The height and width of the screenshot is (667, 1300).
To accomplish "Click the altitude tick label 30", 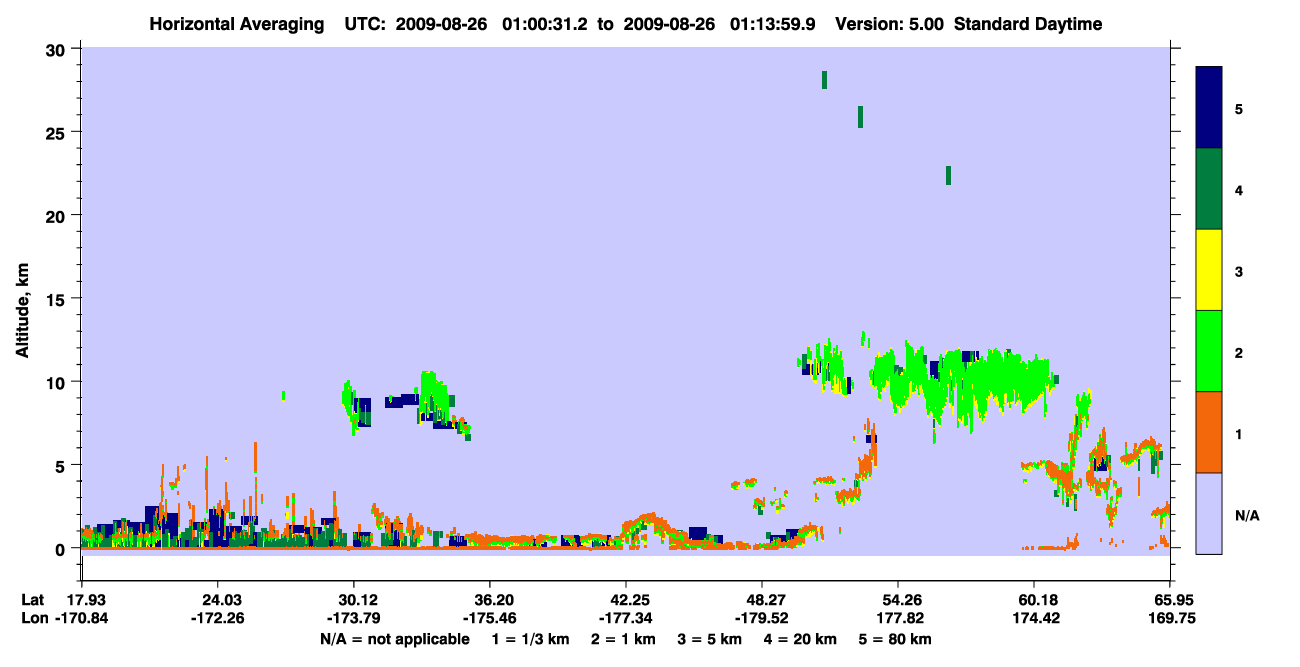I will click(57, 49).
